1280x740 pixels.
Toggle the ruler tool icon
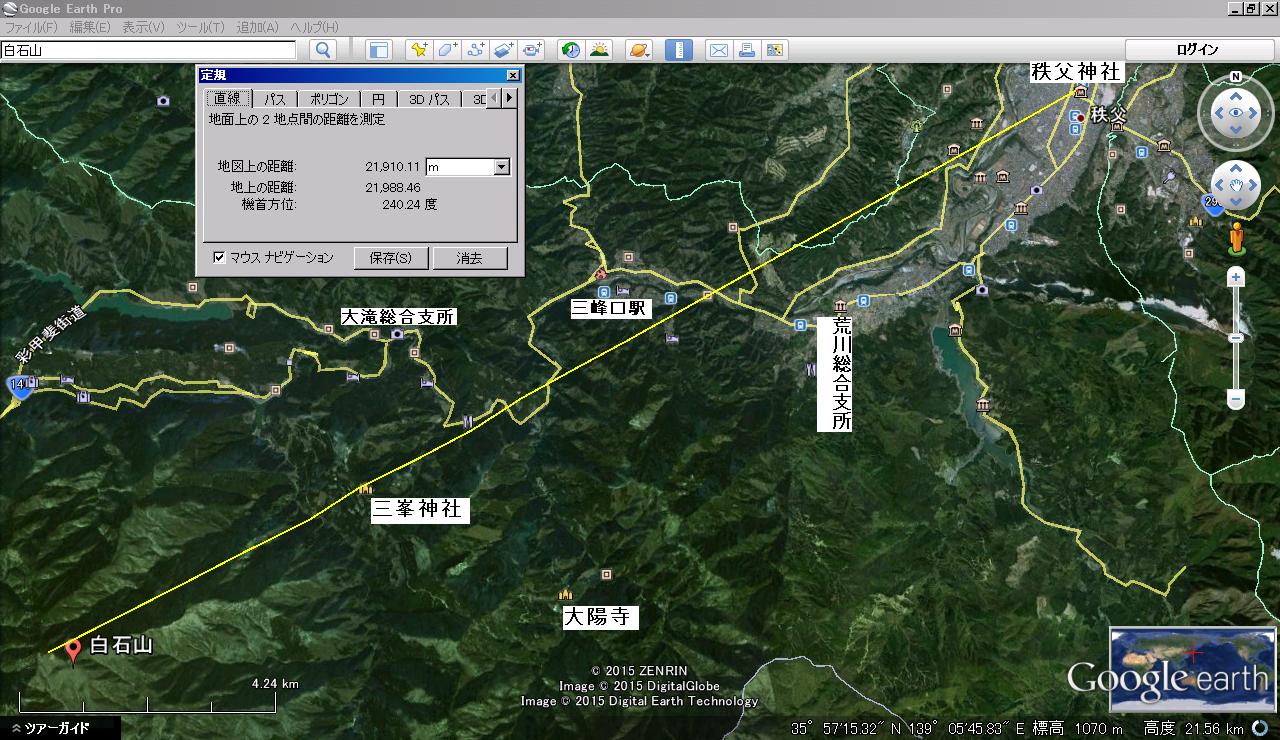[679, 50]
